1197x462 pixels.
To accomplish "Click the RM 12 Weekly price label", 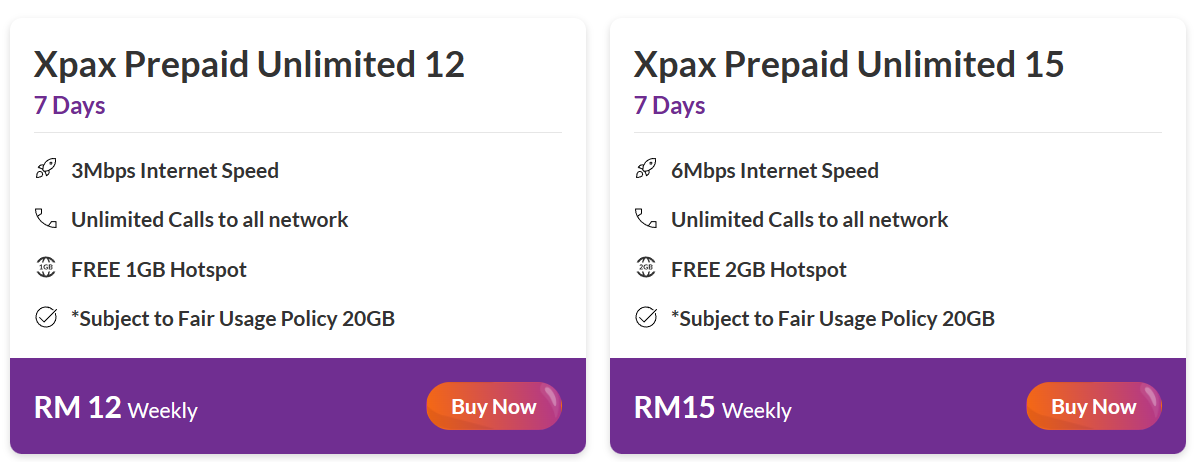I will coord(116,408).
